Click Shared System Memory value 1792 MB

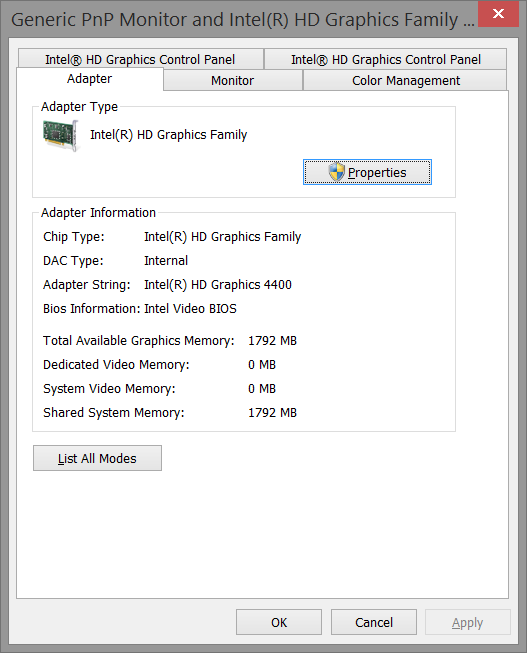(x=272, y=413)
